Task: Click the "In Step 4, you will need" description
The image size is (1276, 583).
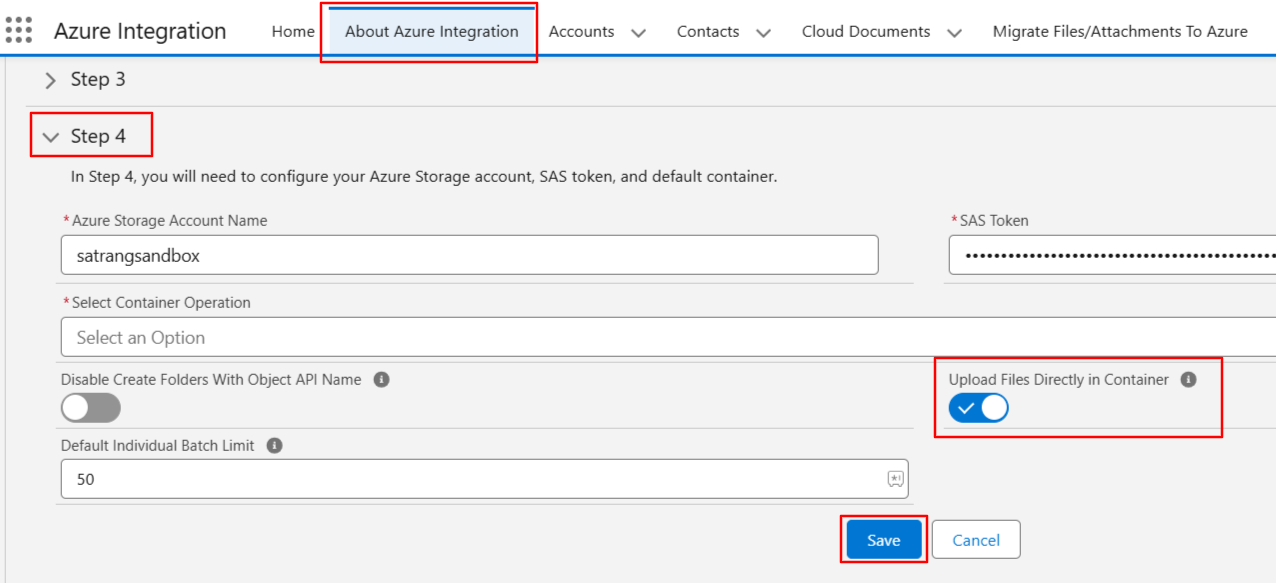Action: [424, 177]
